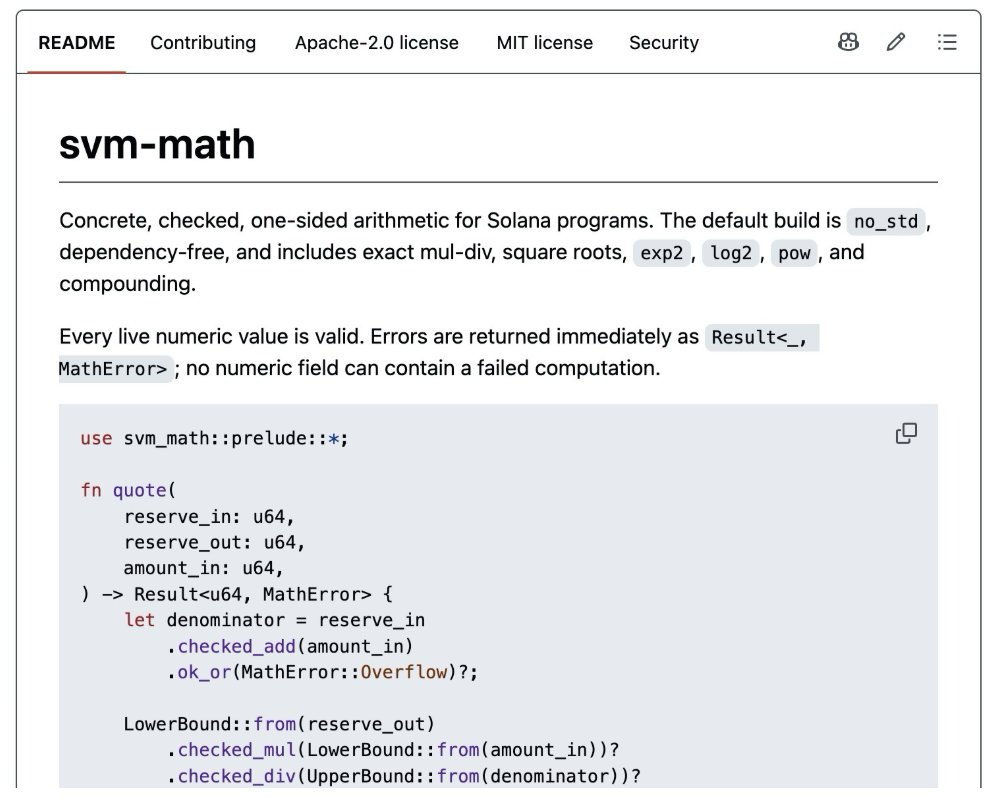Image resolution: width=994 pixels, height=802 pixels.
Task: Open the Security tab
Action: [664, 42]
